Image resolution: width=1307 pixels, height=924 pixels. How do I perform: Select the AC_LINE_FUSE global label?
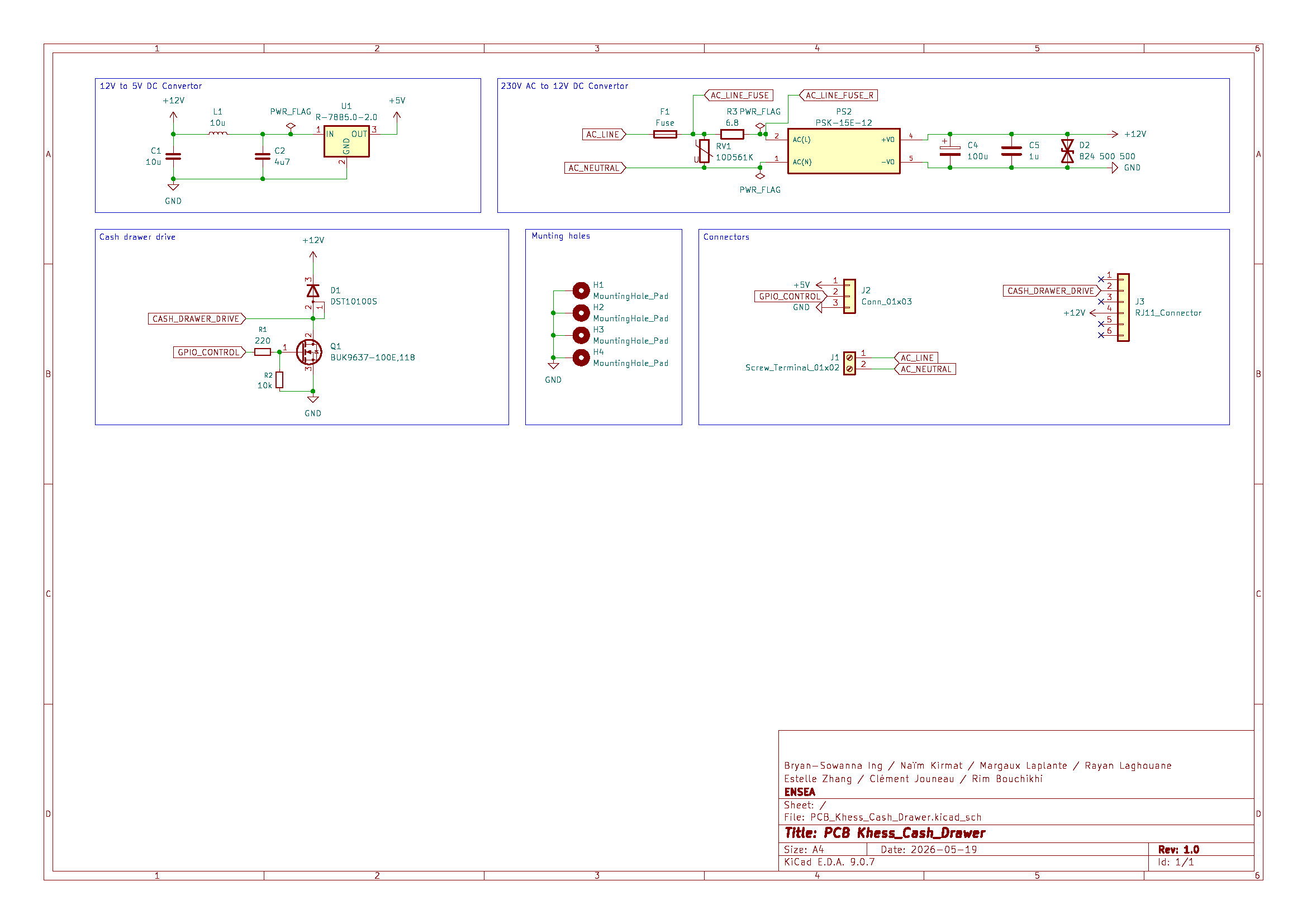pos(739,95)
